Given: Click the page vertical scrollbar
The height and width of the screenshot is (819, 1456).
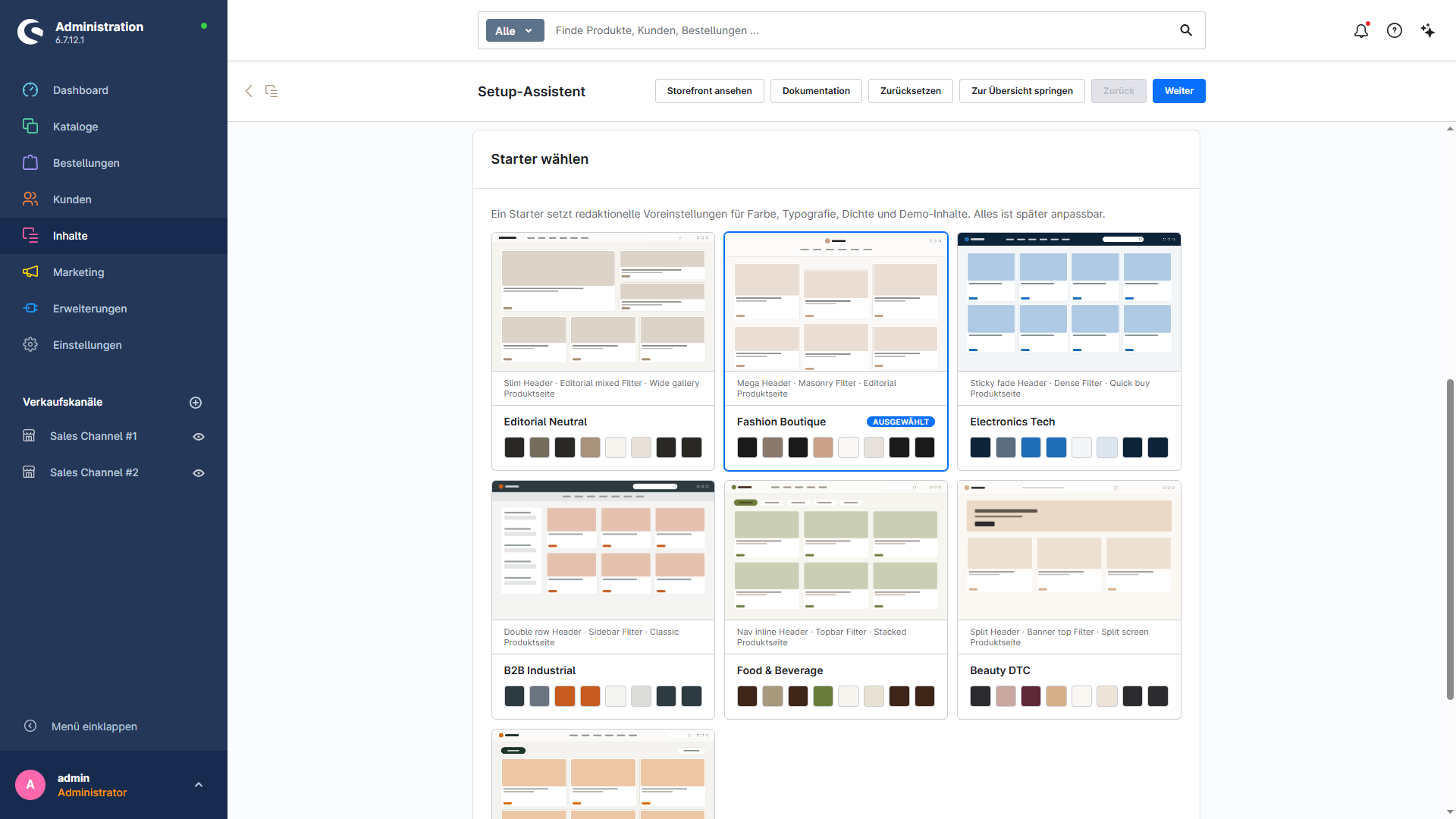Looking at the screenshot, I should [x=1450, y=538].
